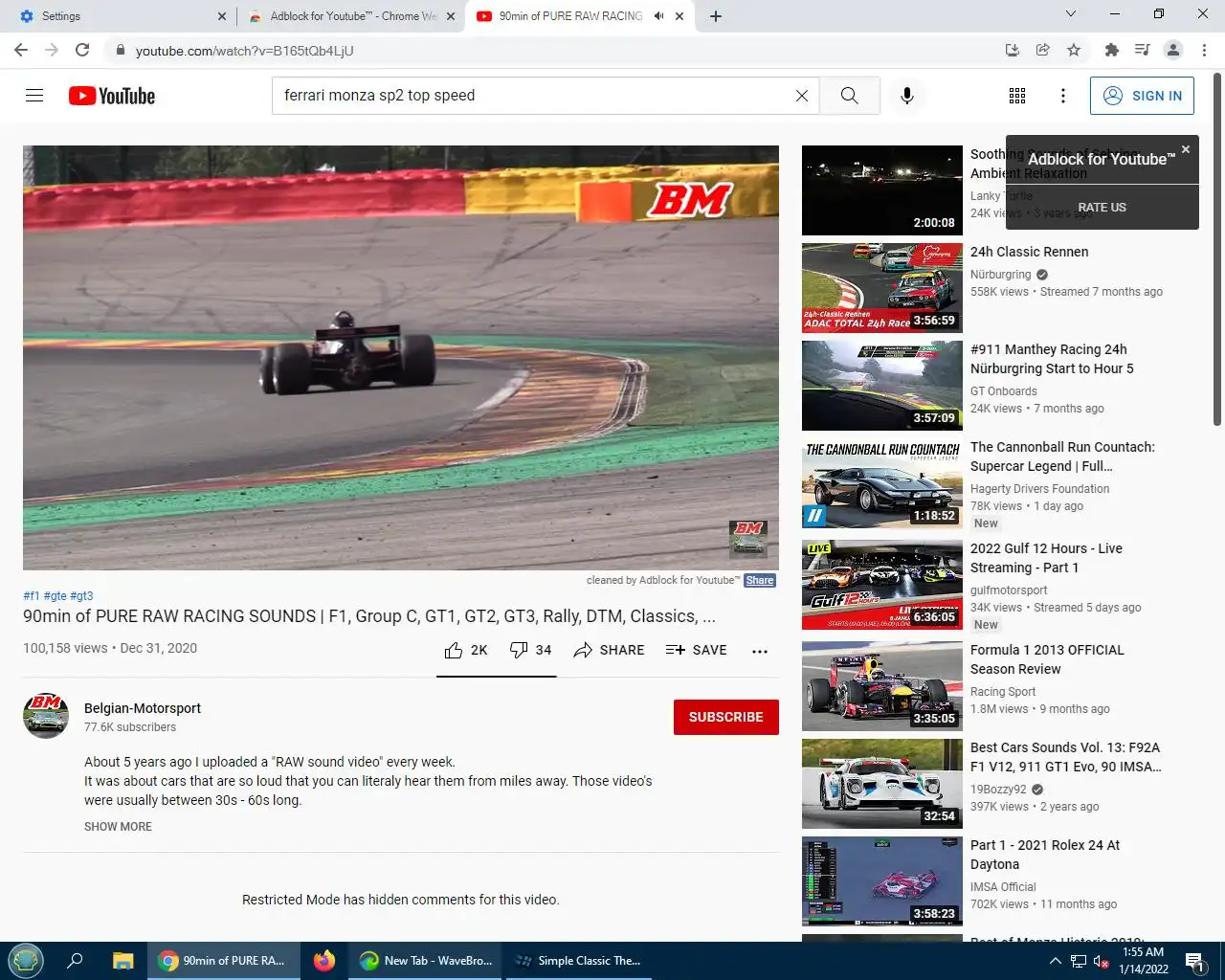Click the Adblock Share link
The image size is (1225, 980).
760,581
